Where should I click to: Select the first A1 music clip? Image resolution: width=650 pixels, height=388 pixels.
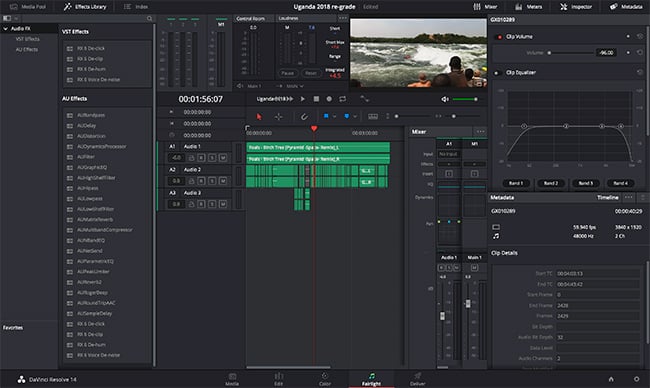pos(318,148)
